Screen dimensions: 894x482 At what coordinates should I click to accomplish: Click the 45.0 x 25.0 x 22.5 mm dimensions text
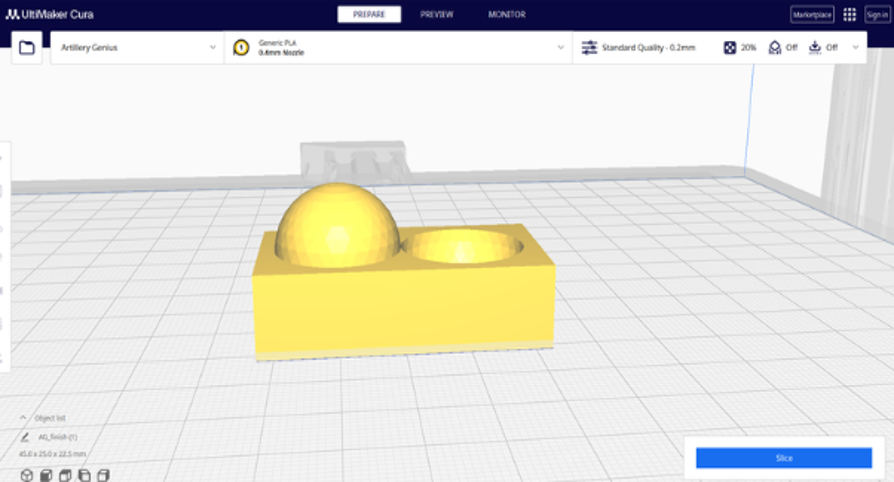[x=52, y=454]
